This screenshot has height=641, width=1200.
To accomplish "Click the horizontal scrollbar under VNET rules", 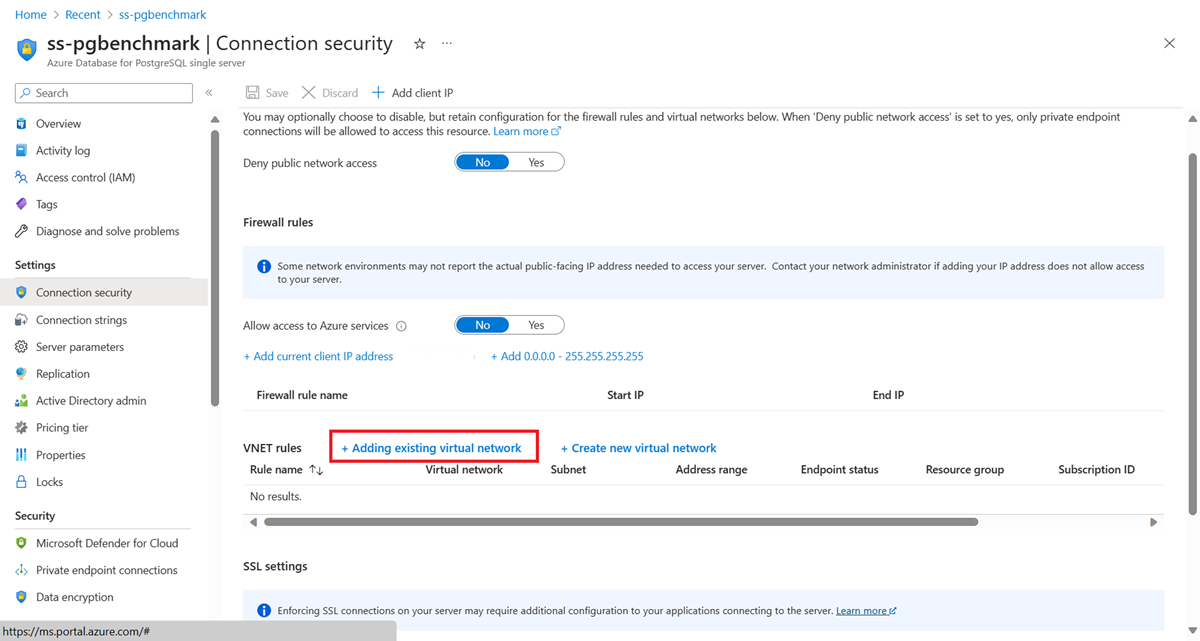I will click(x=620, y=522).
